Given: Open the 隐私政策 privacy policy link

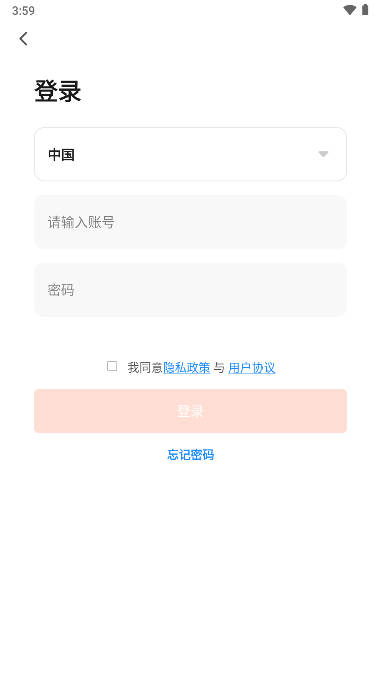Looking at the screenshot, I should [186, 368].
